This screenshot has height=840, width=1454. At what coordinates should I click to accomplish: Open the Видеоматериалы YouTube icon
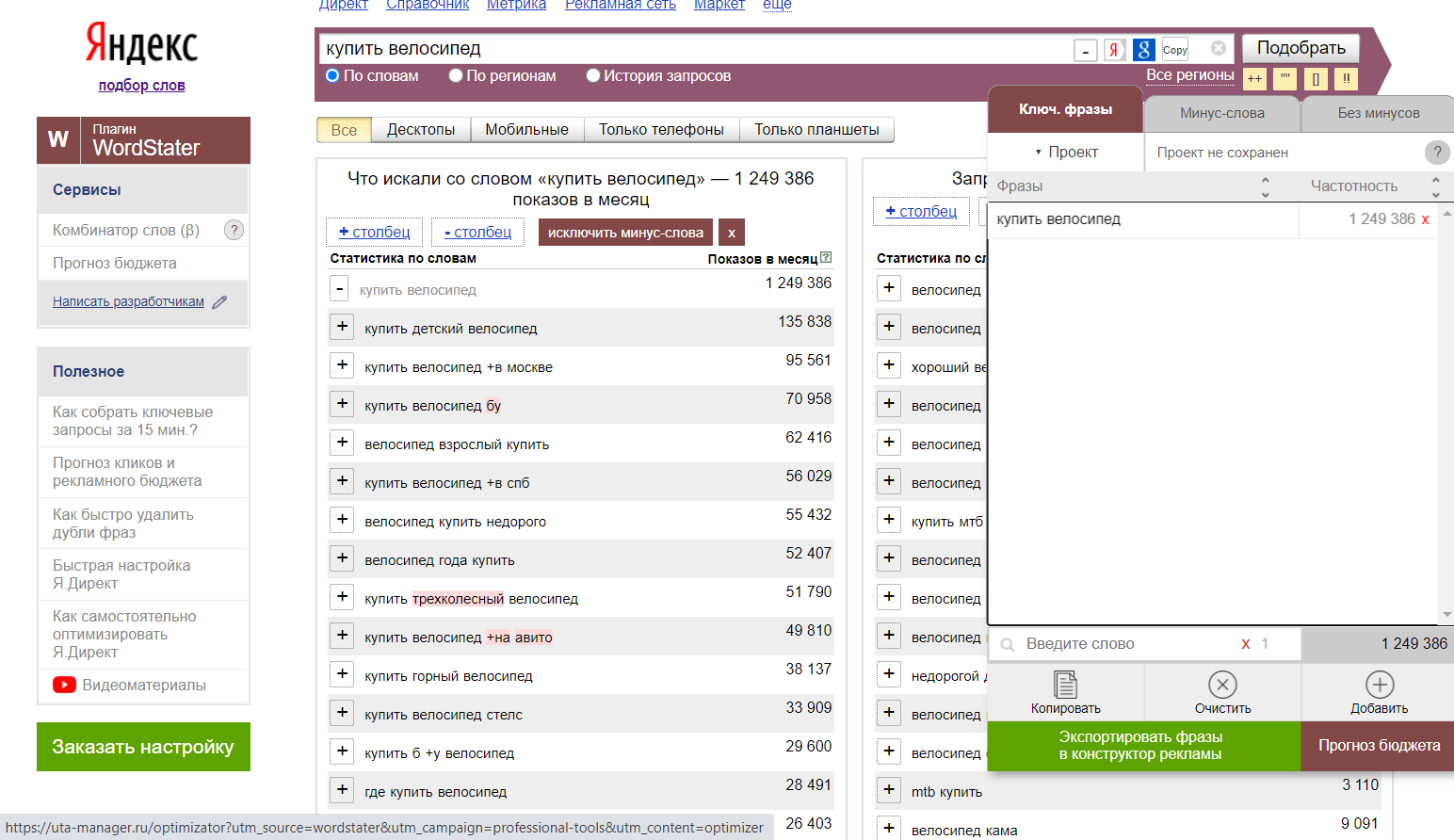coord(64,685)
